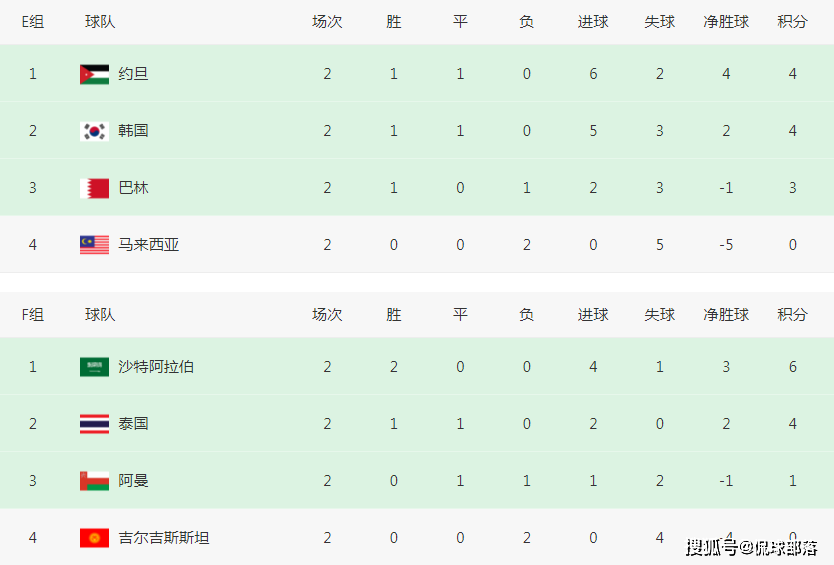
Task: Click the 搜狐号 watermark text
Action: tap(711, 547)
